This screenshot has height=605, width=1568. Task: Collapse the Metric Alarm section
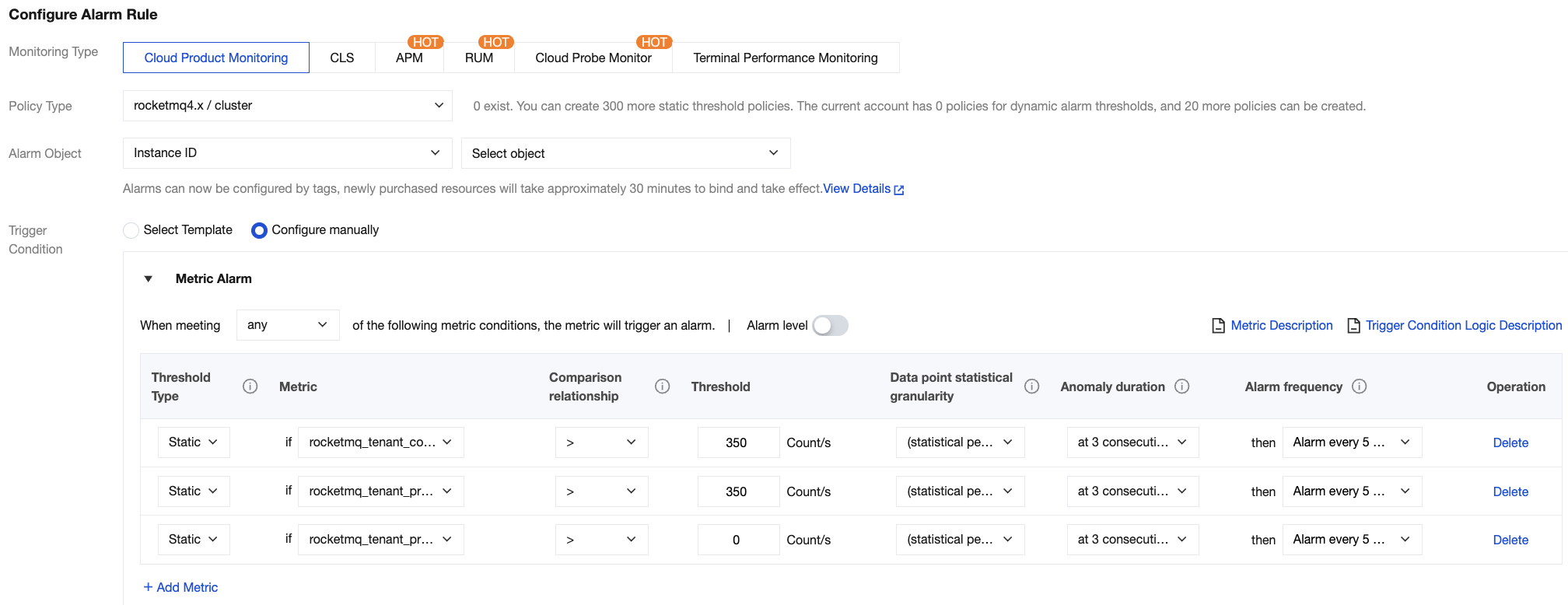click(149, 279)
